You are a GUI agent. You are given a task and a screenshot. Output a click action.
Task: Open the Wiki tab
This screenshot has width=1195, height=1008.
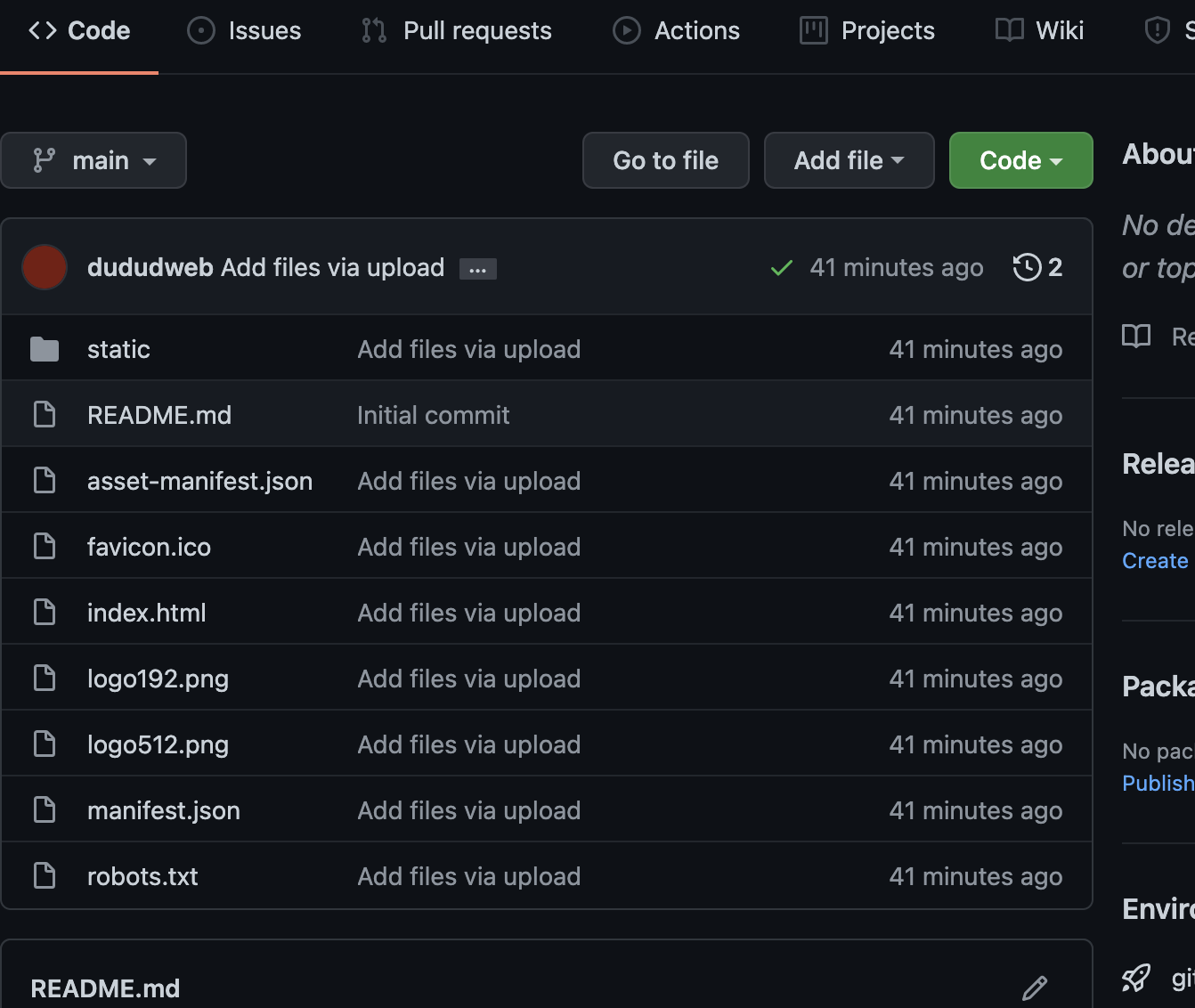(1039, 31)
